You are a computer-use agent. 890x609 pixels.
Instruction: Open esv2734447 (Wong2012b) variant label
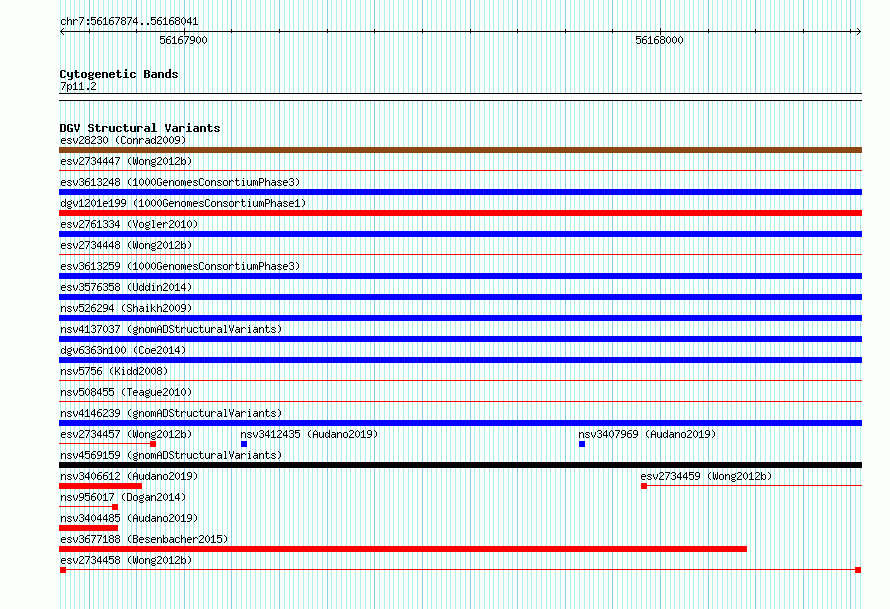click(126, 161)
